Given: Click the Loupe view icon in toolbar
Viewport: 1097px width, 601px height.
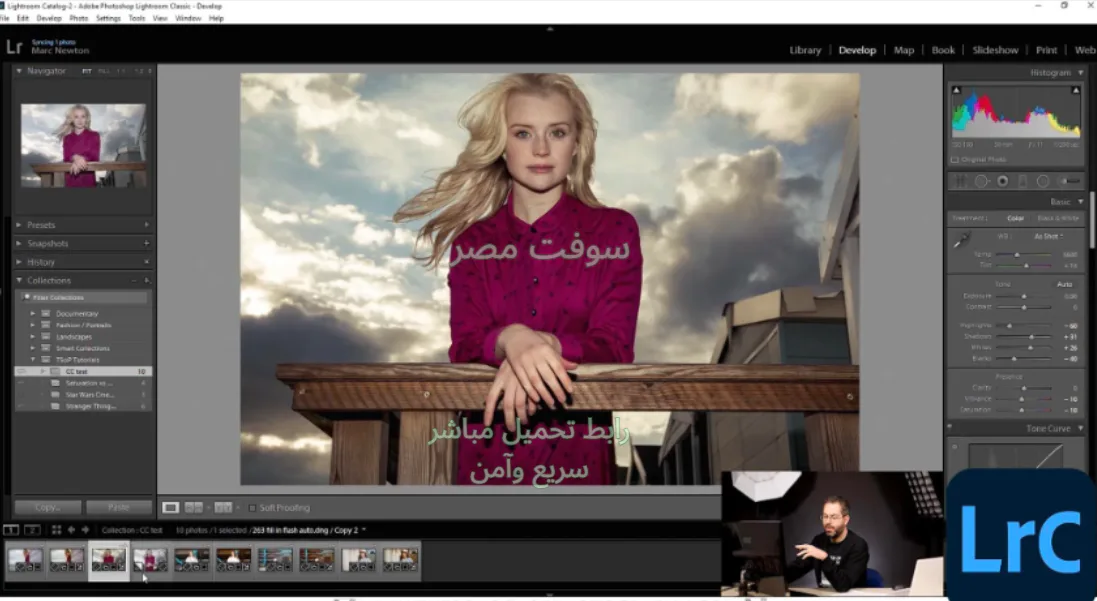Looking at the screenshot, I should tap(170, 507).
